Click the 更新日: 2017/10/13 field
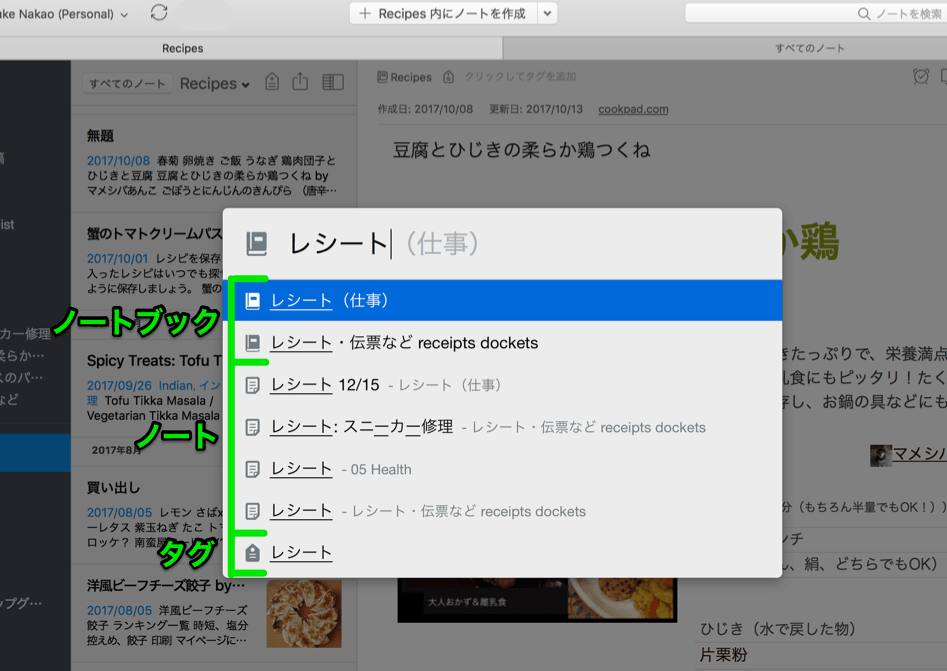Screen dimensions: 947x671 click(536, 109)
